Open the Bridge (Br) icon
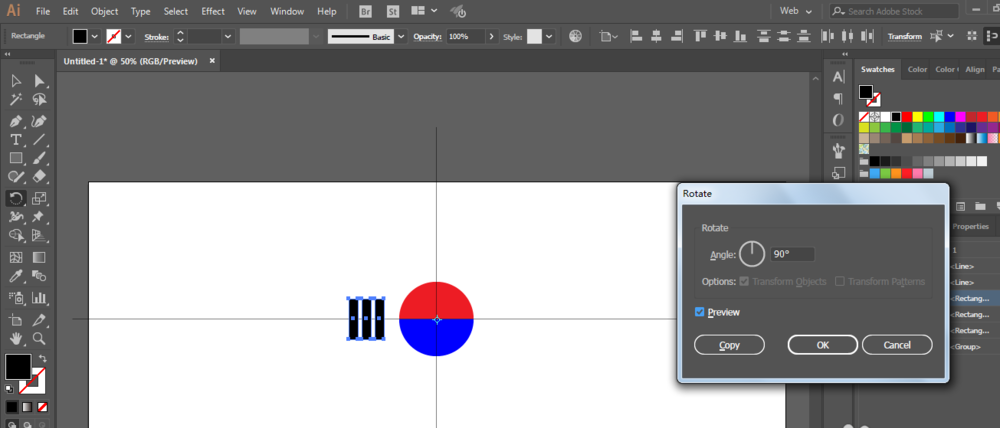The width and height of the screenshot is (1000, 428). tap(365, 11)
